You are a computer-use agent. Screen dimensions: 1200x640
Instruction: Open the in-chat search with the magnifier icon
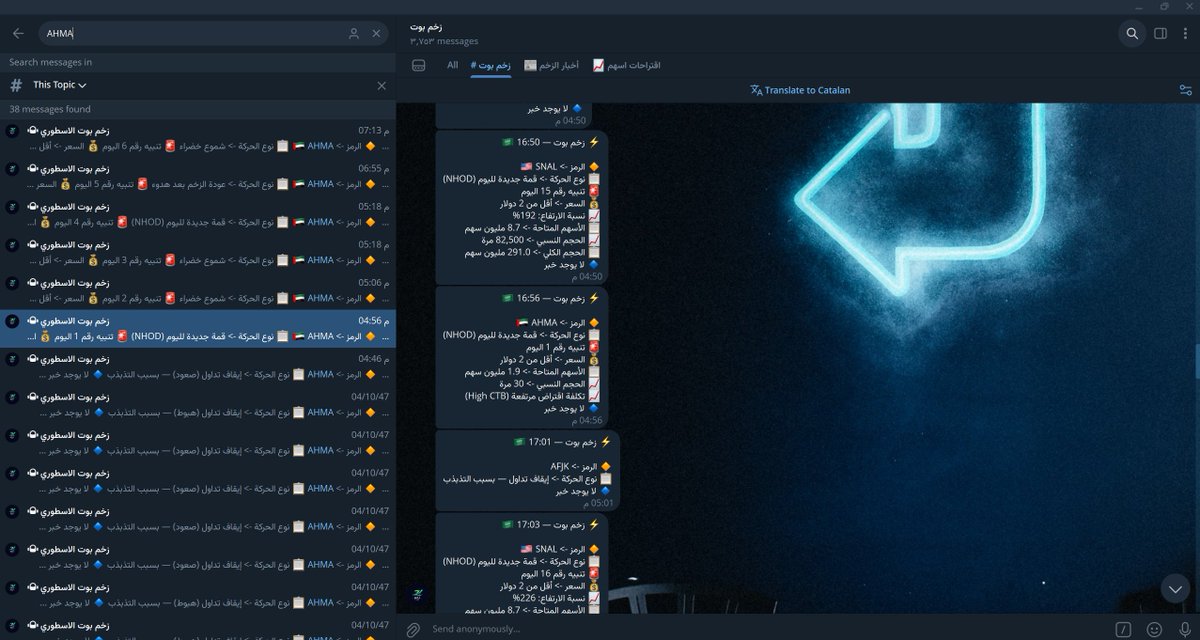click(1131, 33)
